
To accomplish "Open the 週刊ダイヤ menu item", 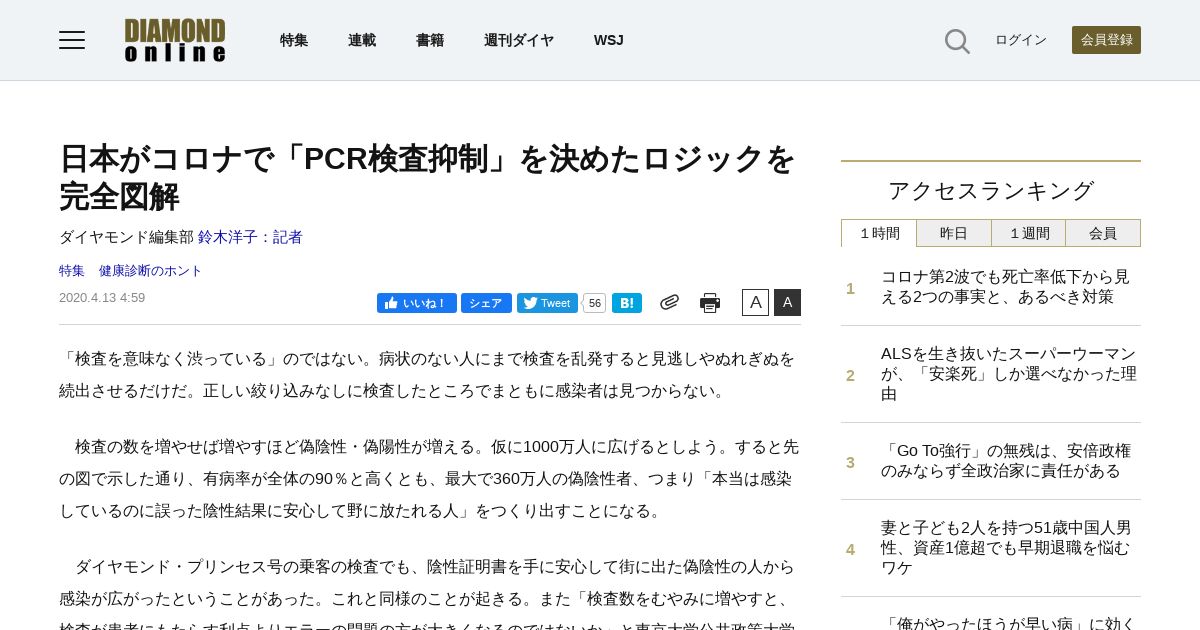I will [519, 40].
